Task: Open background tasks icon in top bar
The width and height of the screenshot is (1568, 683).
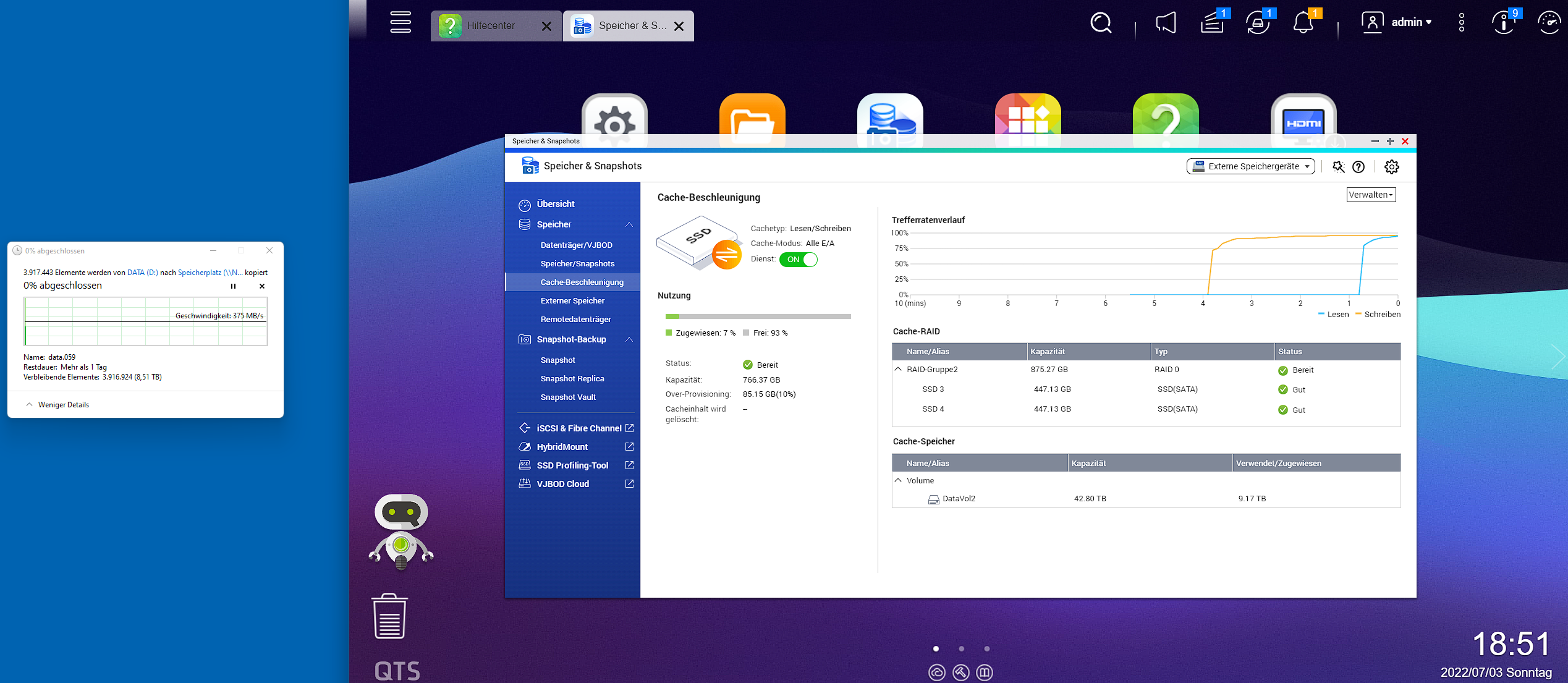Action: click(x=1211, y=23)
